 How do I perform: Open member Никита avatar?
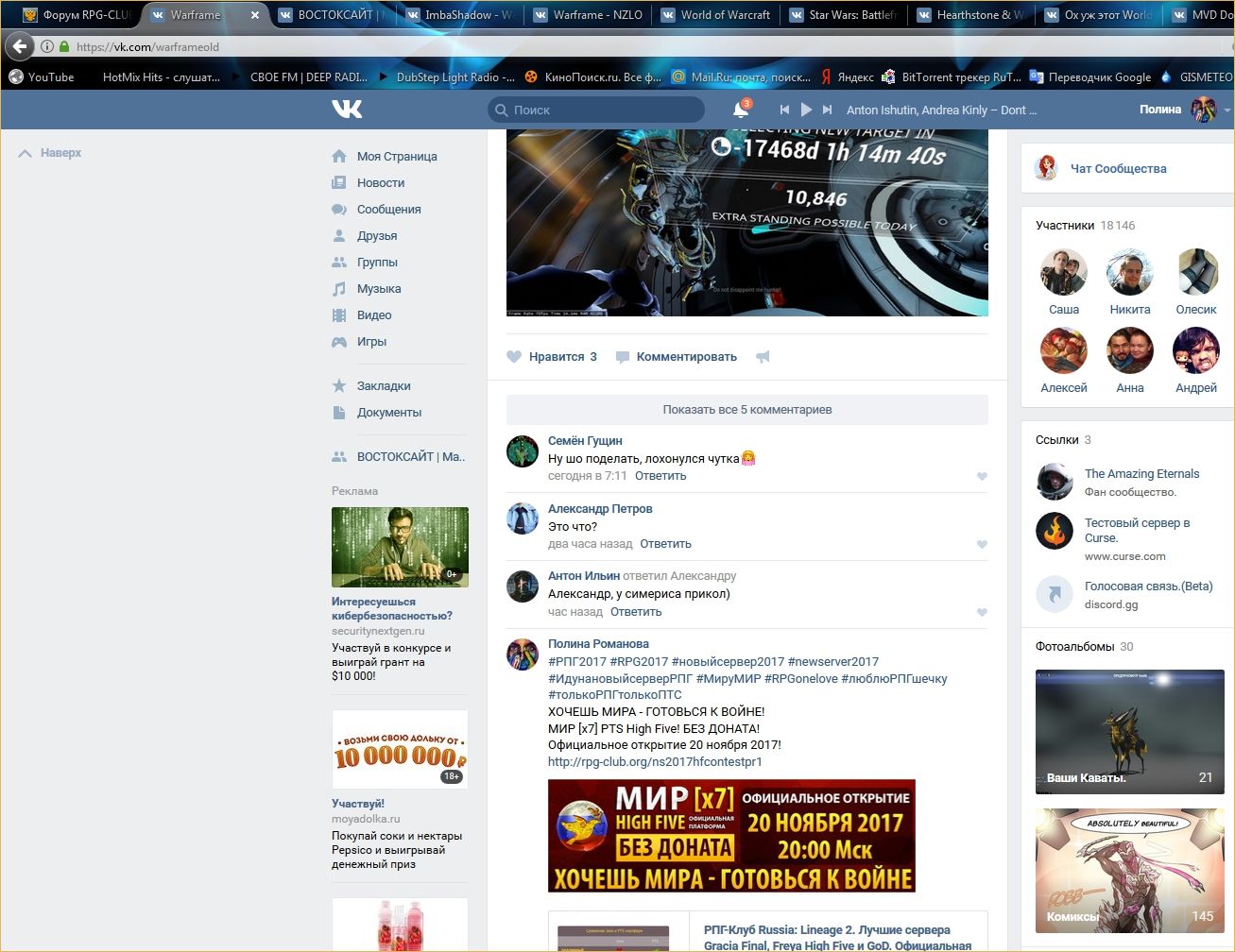[1130, 273]
